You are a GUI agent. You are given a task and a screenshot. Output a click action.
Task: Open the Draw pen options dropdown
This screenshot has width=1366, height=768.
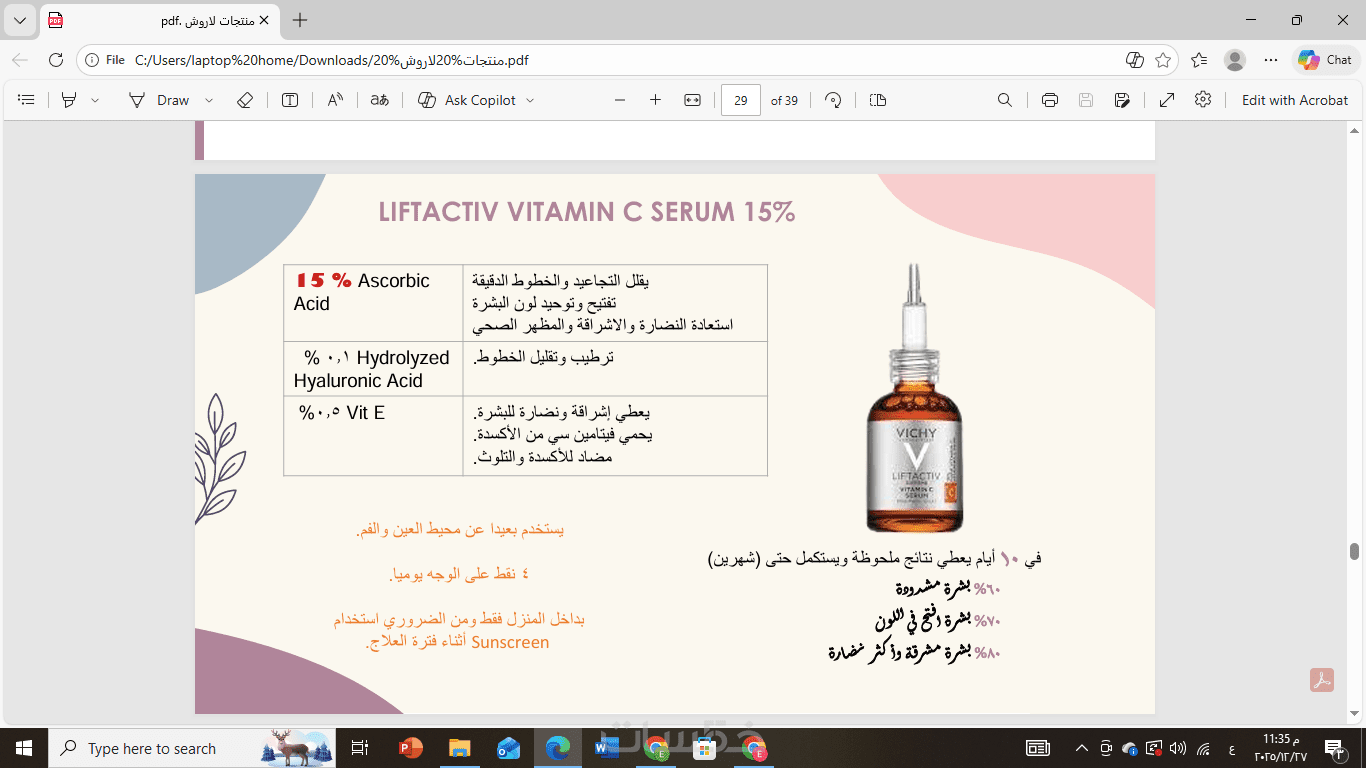point(209,100)
